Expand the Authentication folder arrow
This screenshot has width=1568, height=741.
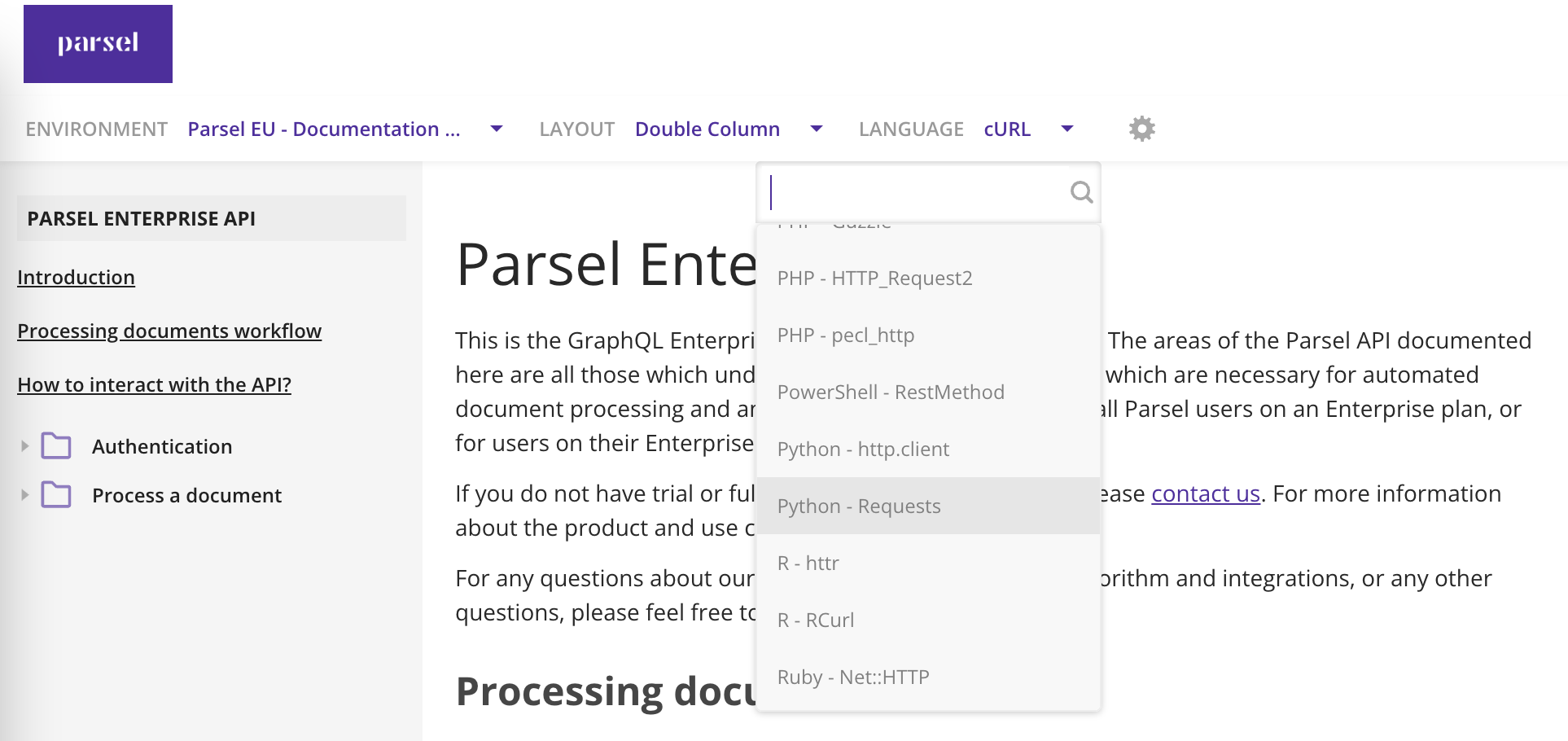coord(24,446)
